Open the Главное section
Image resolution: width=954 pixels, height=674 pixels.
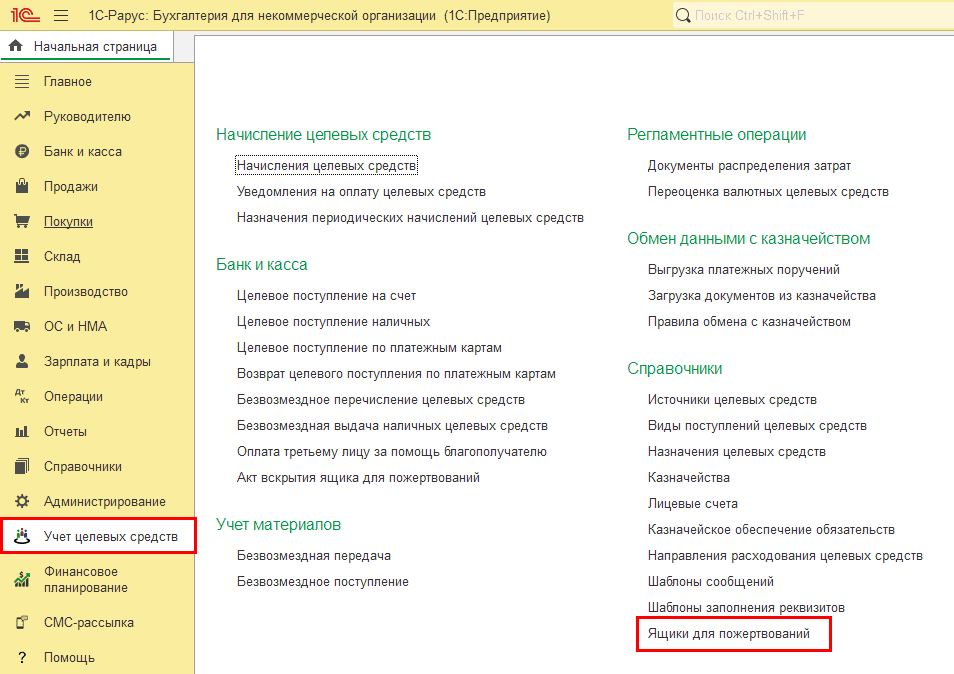(68, 82)
